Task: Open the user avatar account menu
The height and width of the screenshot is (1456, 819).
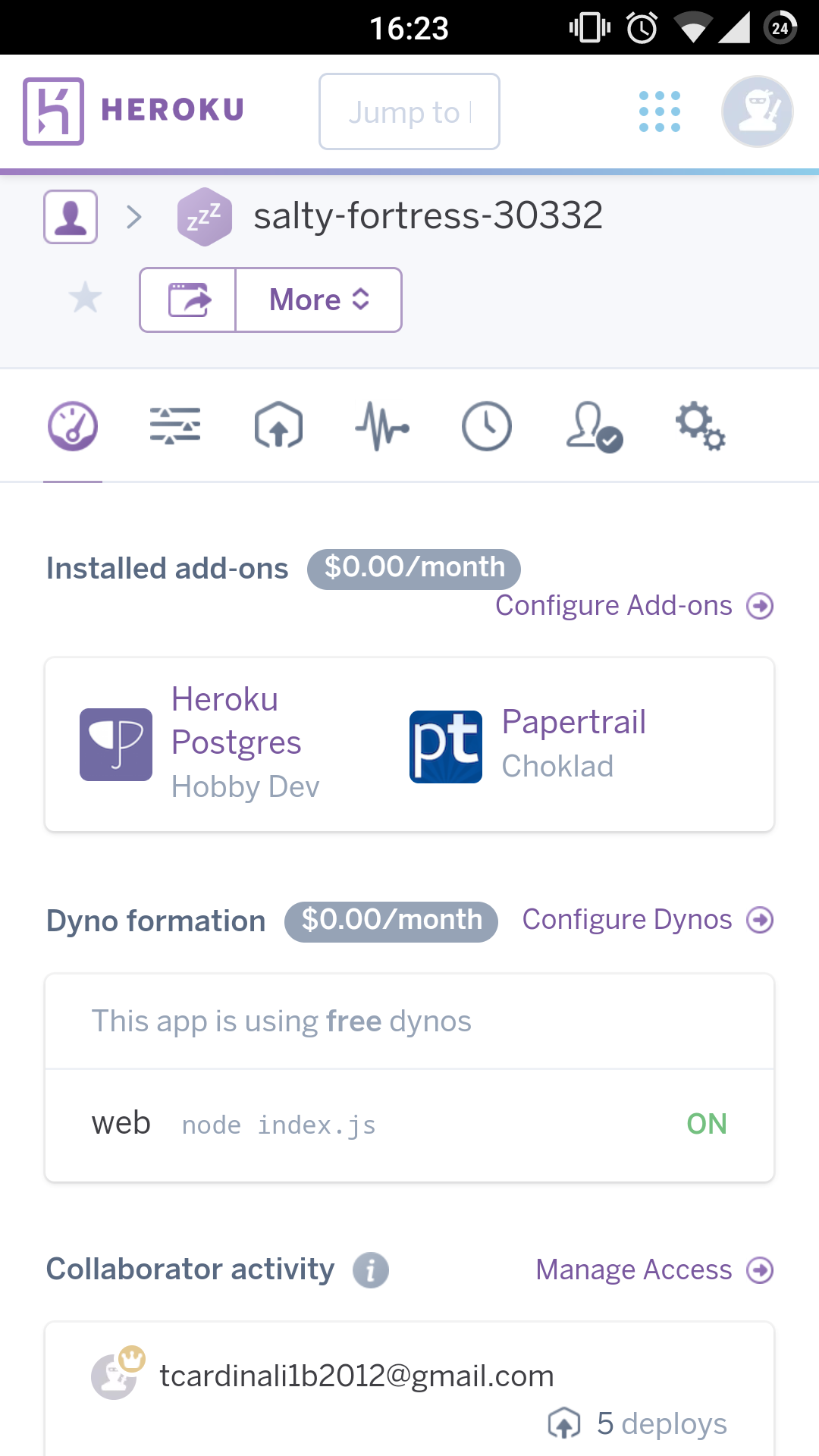Action: pyautogui.click(x=757, y=111)
